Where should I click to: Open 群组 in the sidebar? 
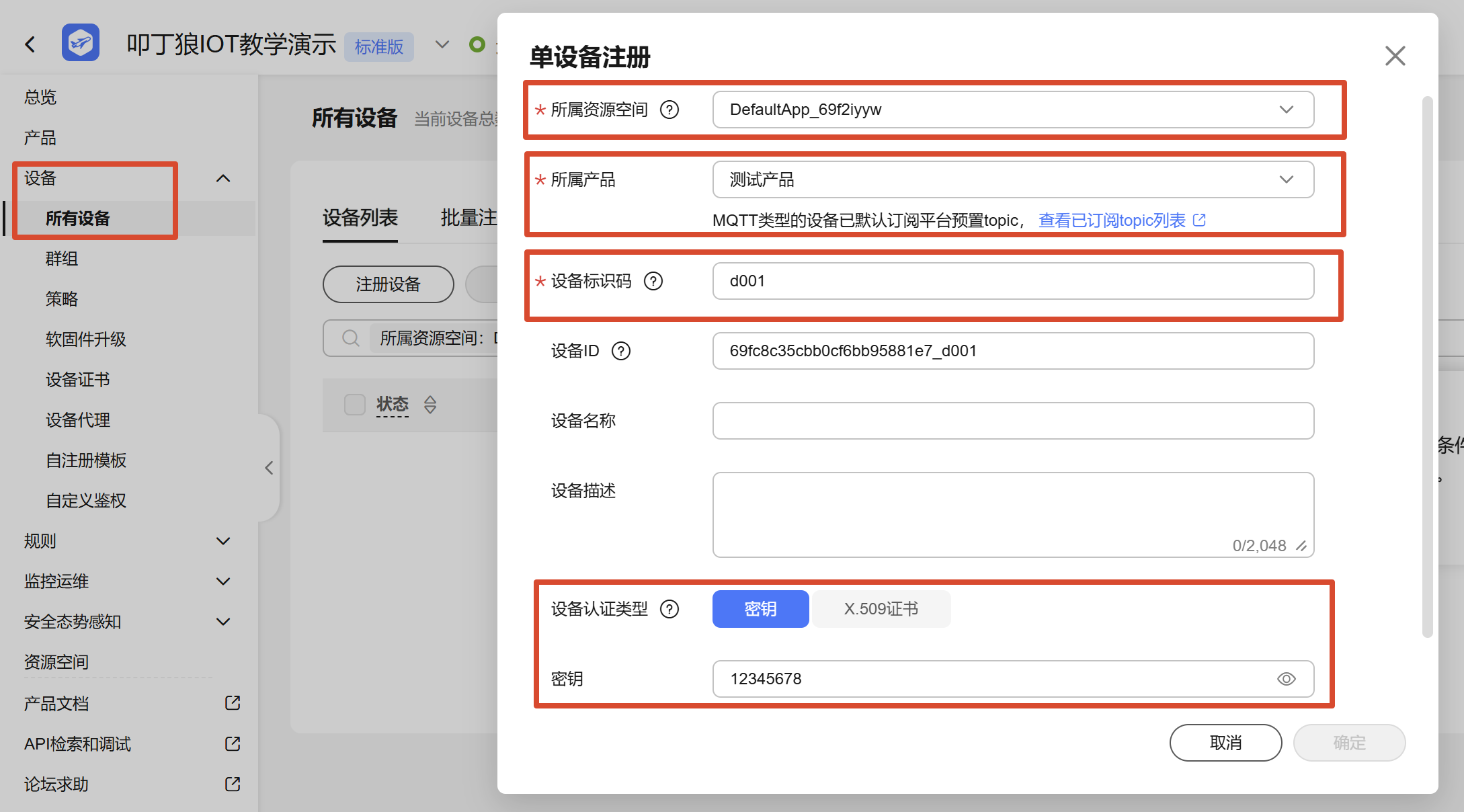[62, 259]
